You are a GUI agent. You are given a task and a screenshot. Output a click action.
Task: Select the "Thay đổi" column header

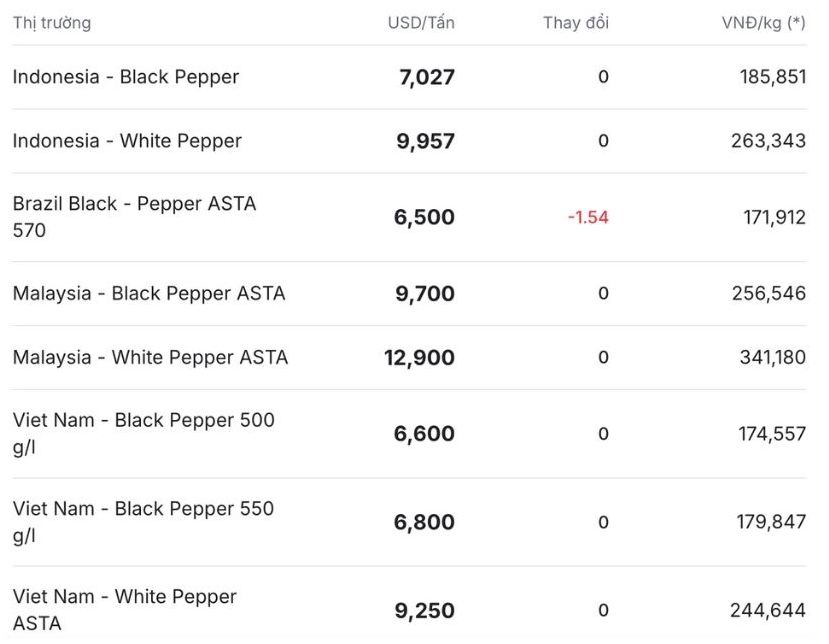pos(576,22)
